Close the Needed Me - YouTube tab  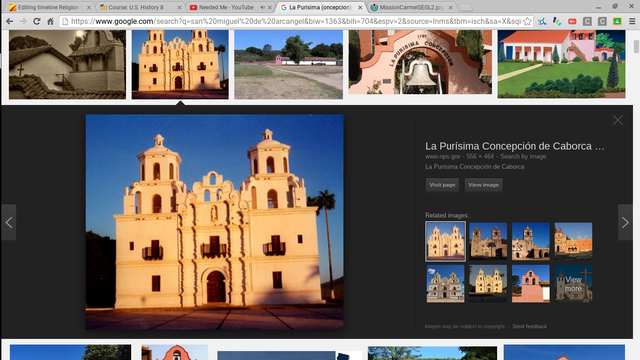(270, 7)
